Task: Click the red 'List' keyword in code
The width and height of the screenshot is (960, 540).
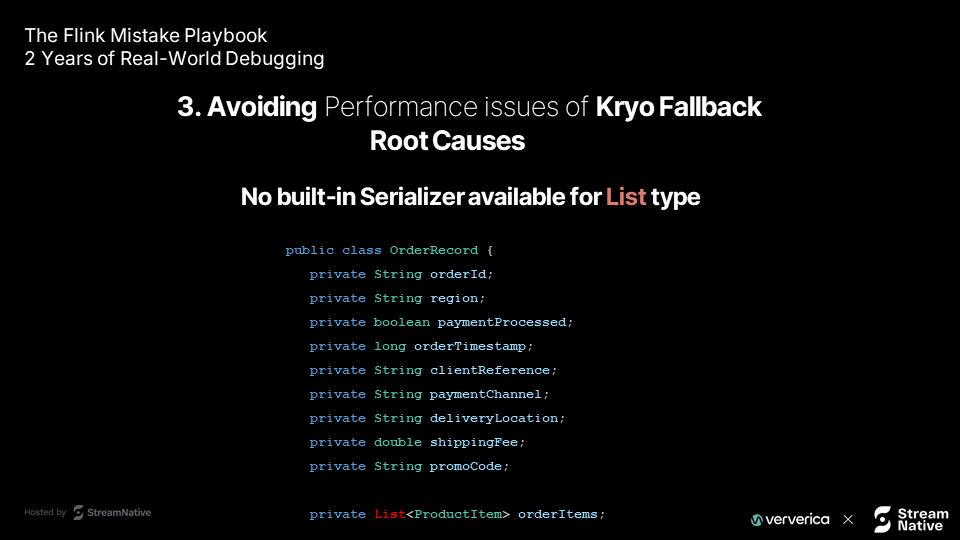Action: [390, 514]
